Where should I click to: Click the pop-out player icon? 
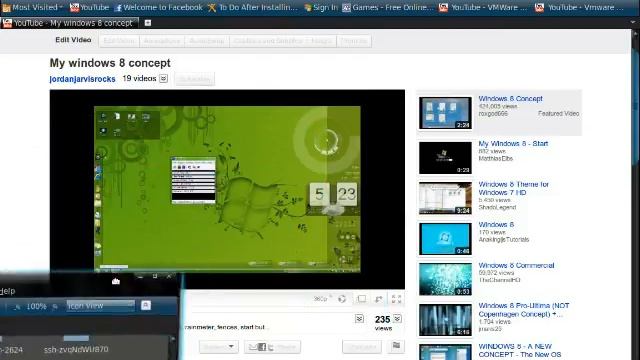click(378, 299)
